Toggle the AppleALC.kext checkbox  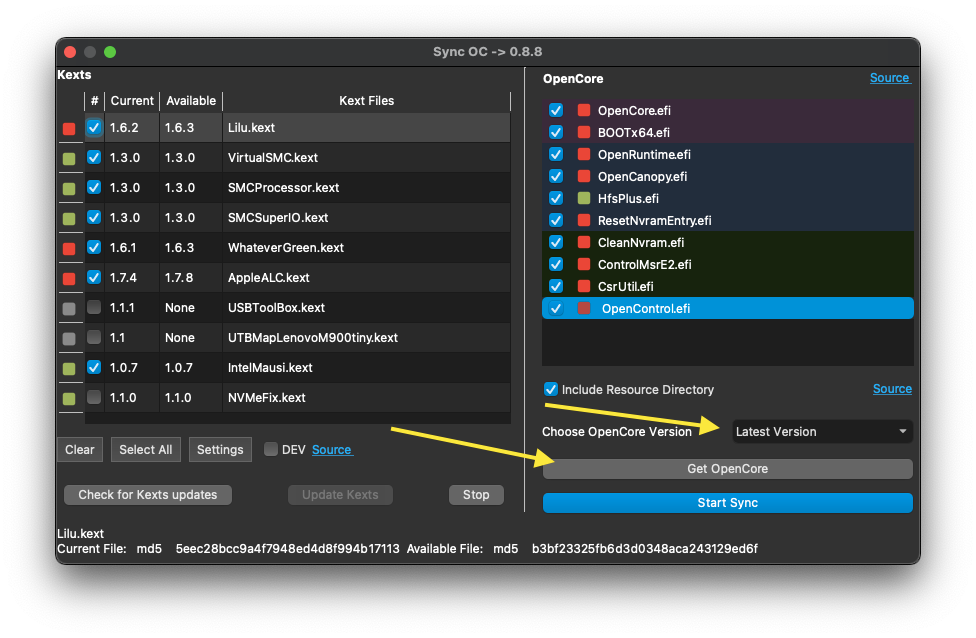94,277
